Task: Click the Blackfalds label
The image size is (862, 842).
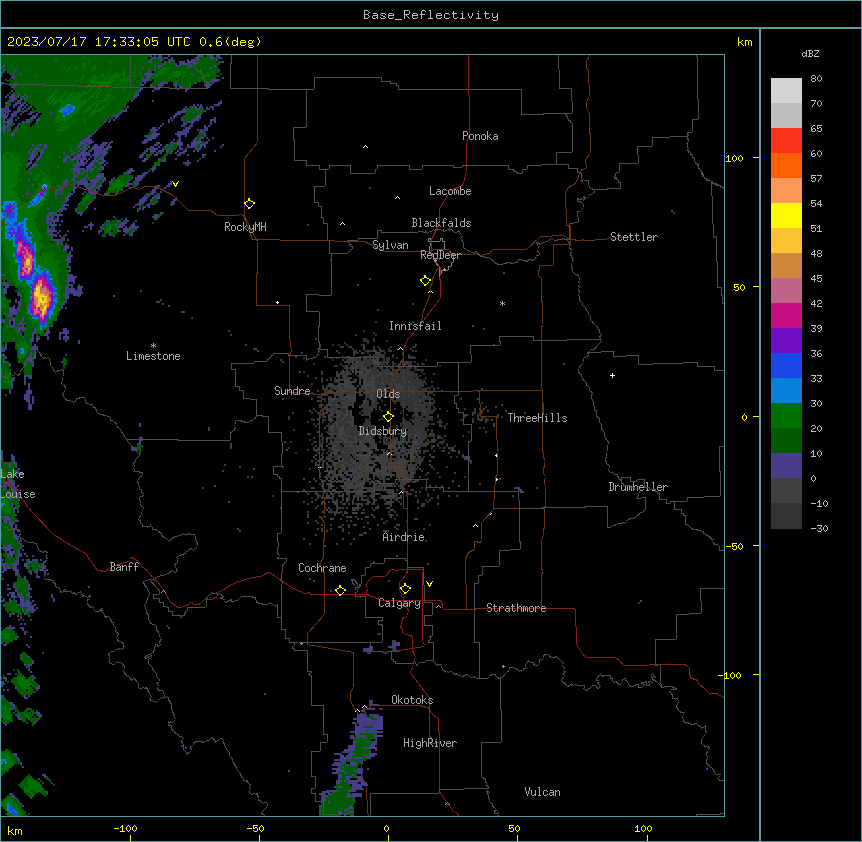Action: coord(441,223)
